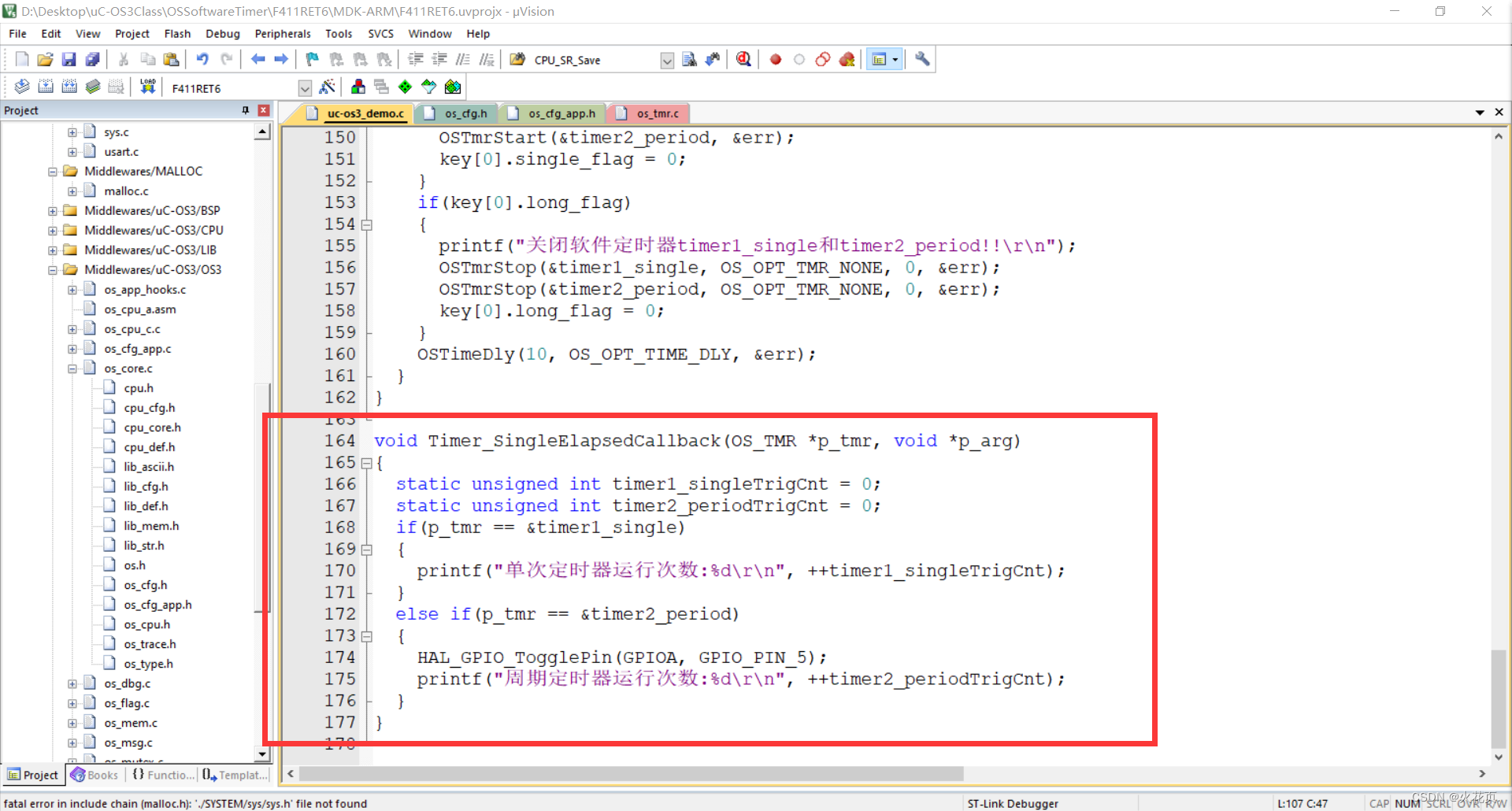Open the editor tab list dropdown arrow
Image resolution: width=1512 pixels, height=811 pixels.
pos(1480,113)
